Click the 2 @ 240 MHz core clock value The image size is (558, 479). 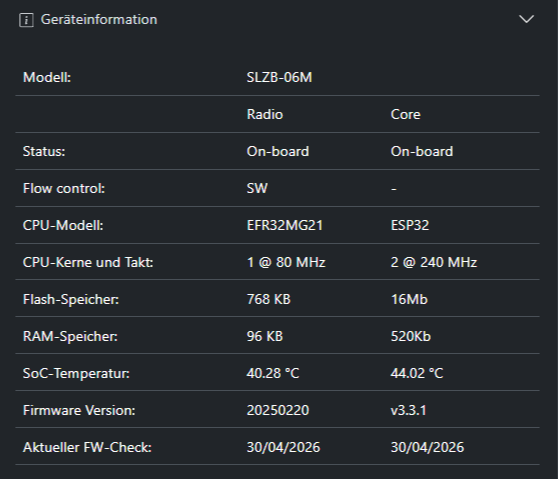[434, 262]
